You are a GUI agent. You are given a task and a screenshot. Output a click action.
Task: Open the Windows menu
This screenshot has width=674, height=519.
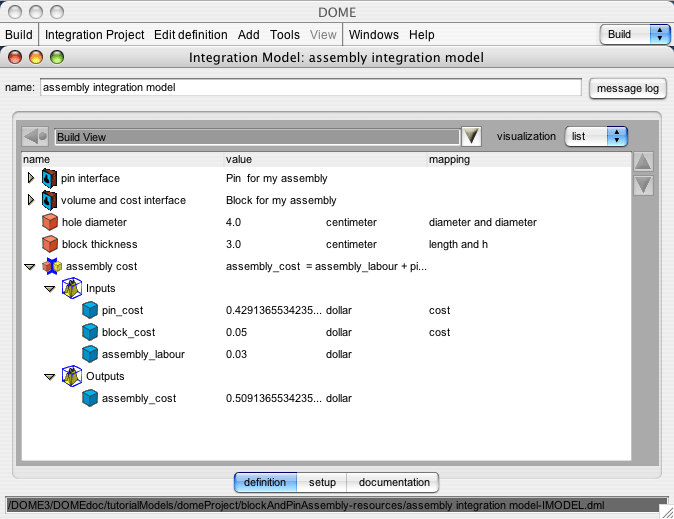tap(374, 34)
